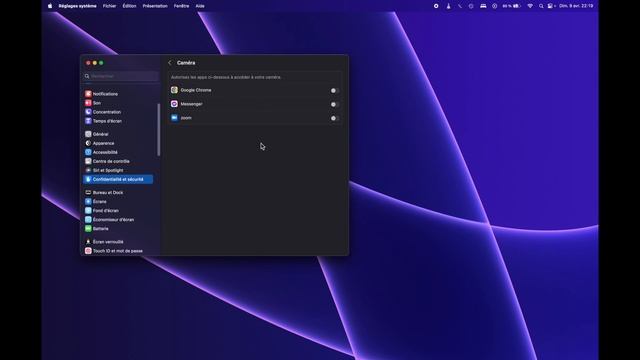The height and width of the screenshot is (360, 640).
Task: Close the Réglages système window
Action: click(88, 63)
